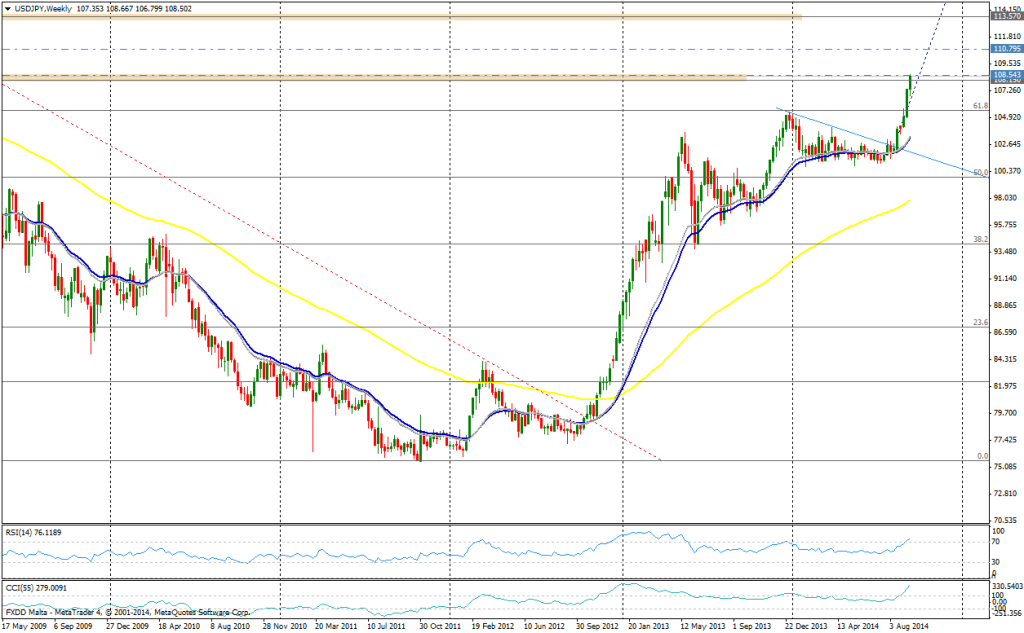Select the 113.570 price level label
This screenshot has height=633, width=1024.
click(1005, 16)
